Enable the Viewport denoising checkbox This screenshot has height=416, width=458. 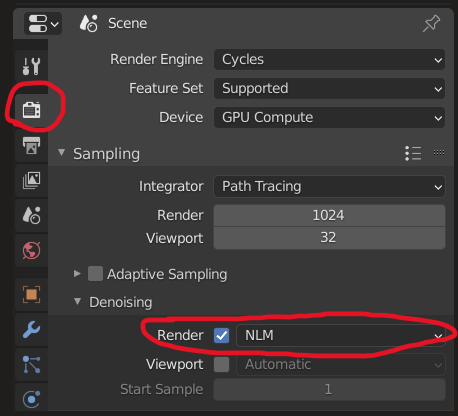point(222,364)
